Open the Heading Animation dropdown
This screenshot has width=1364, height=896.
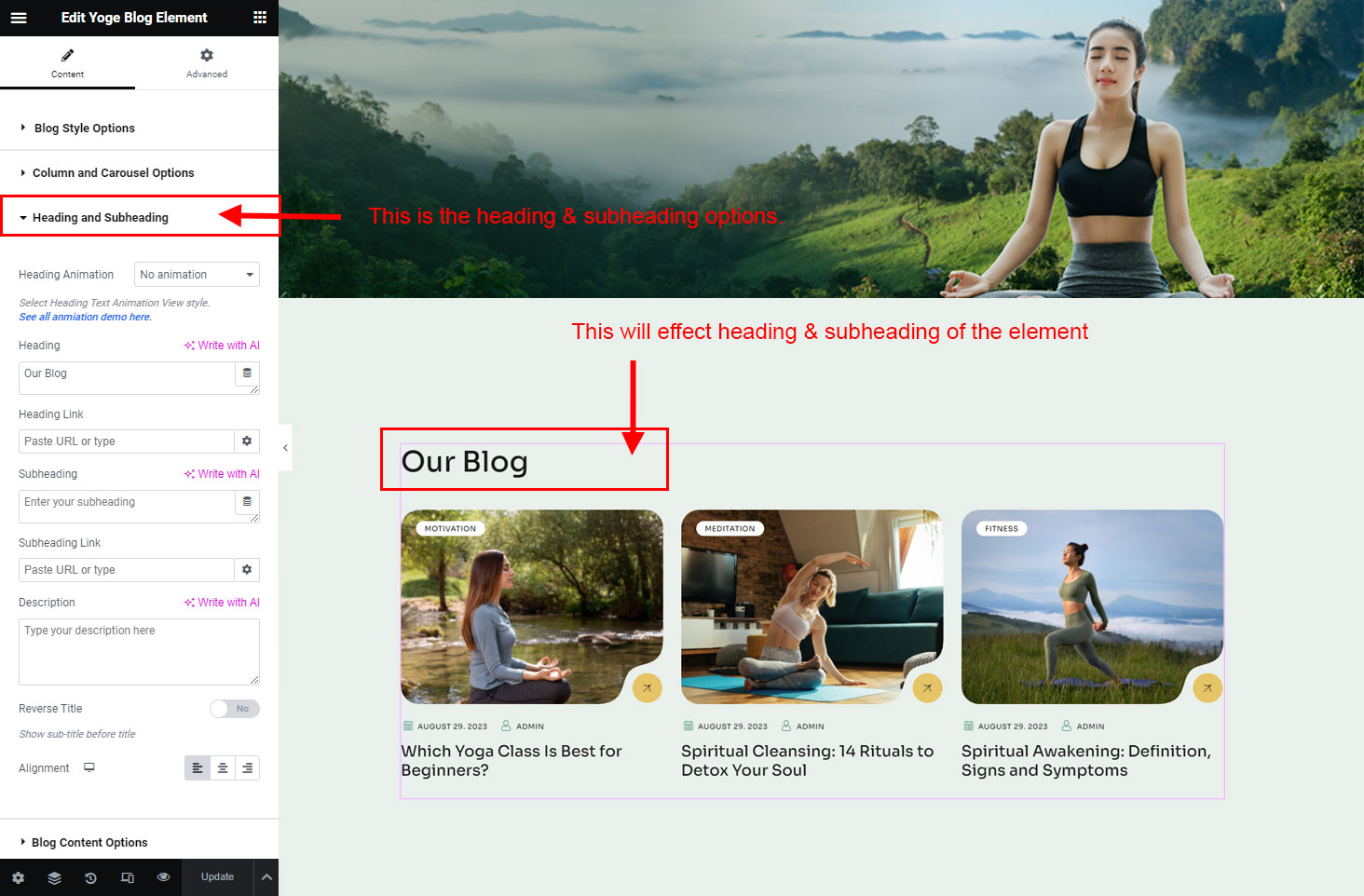click(x=197, y=275)
